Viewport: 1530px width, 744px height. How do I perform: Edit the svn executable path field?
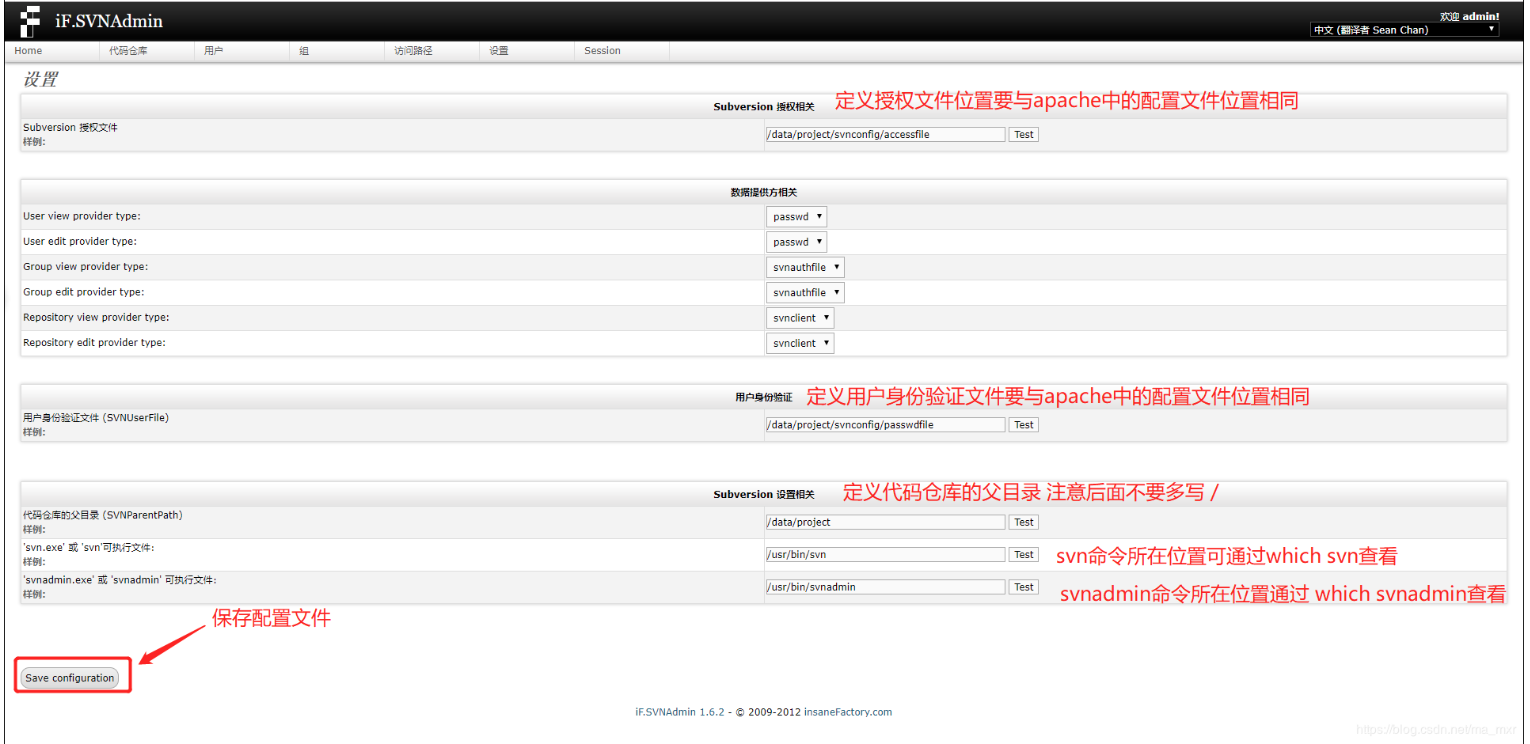point(884,554)
